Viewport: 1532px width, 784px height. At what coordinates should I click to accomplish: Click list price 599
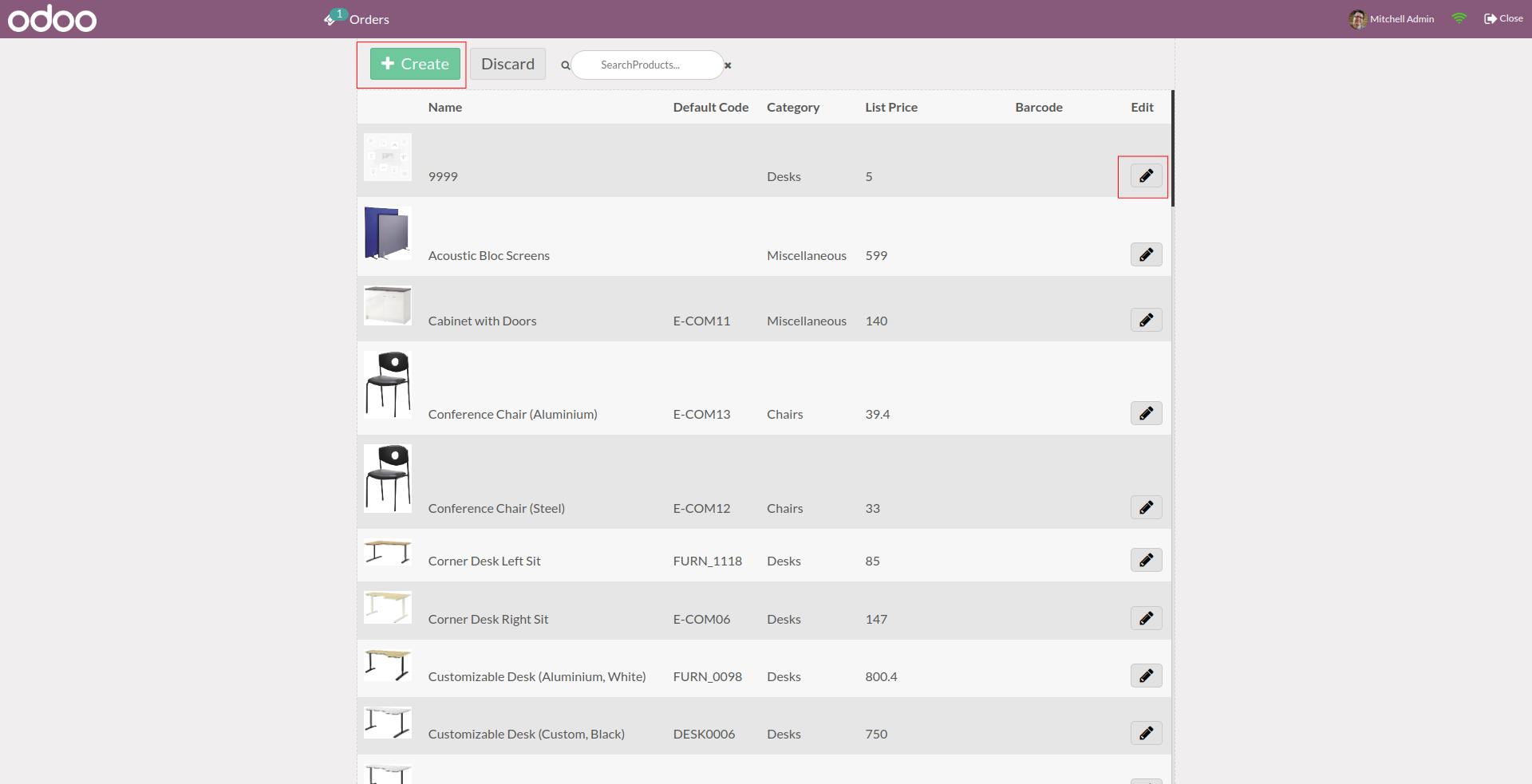(876, 256)
